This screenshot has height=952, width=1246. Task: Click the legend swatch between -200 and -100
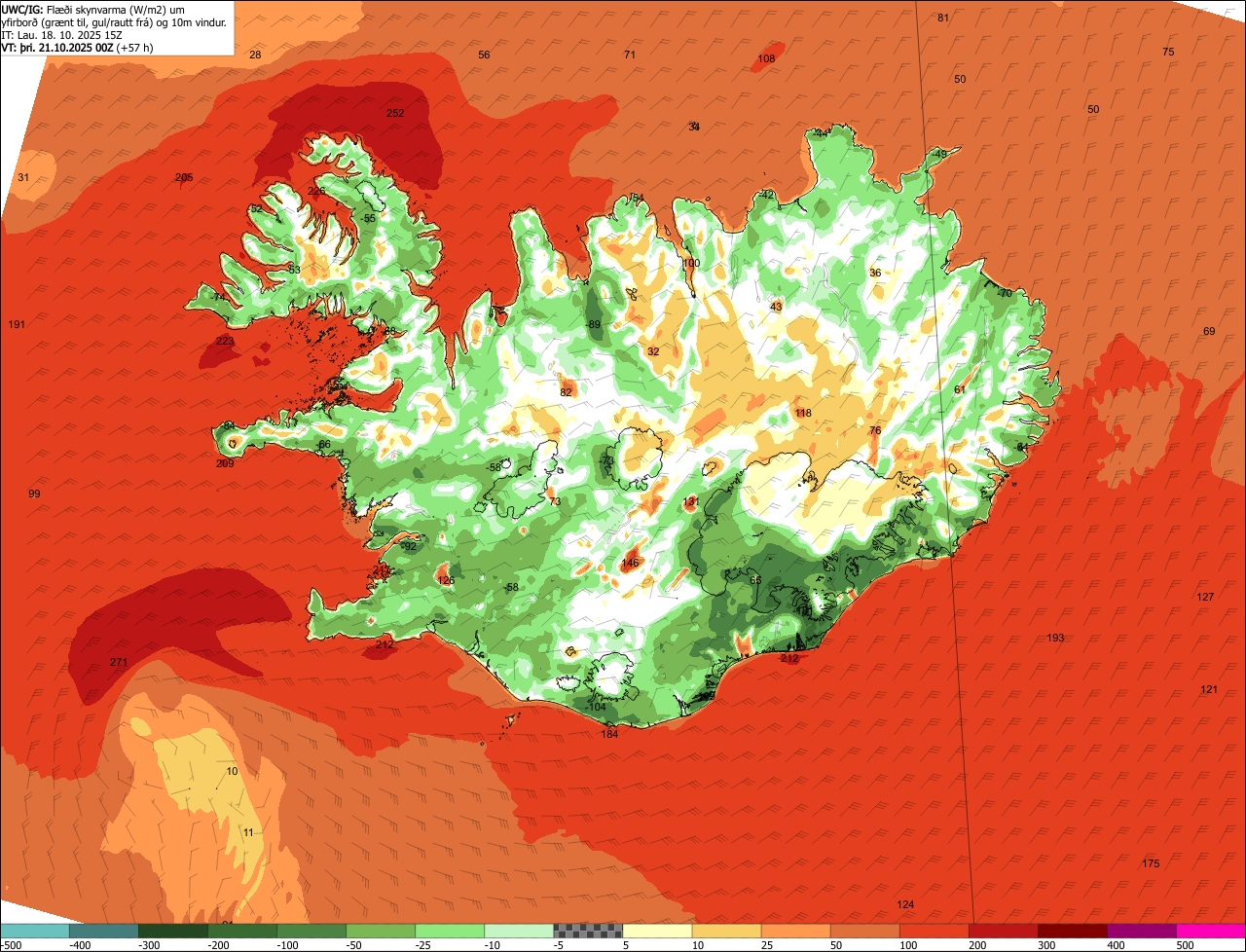point(242,931)
